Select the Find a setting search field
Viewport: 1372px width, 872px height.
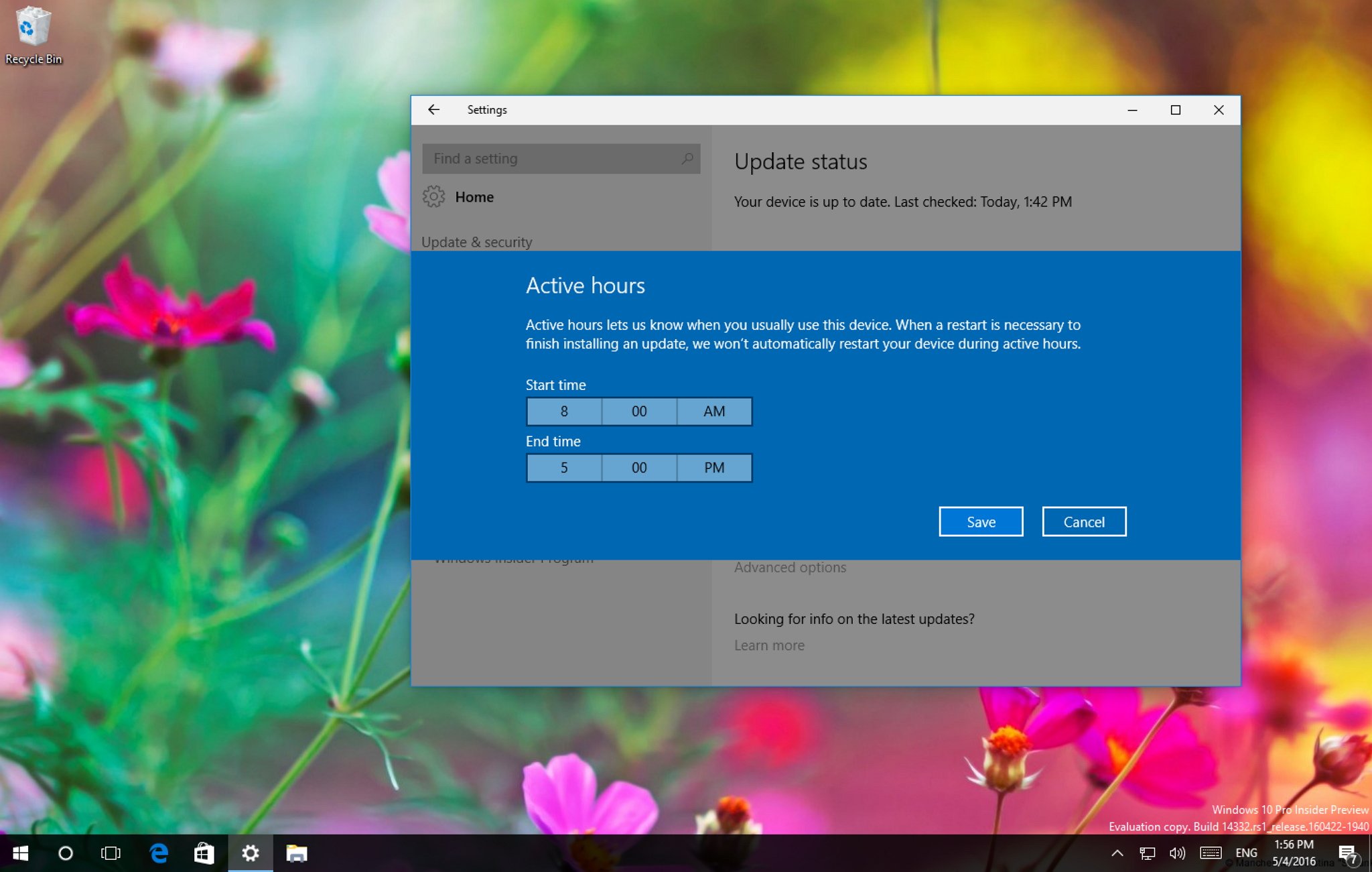pos(561,158)
